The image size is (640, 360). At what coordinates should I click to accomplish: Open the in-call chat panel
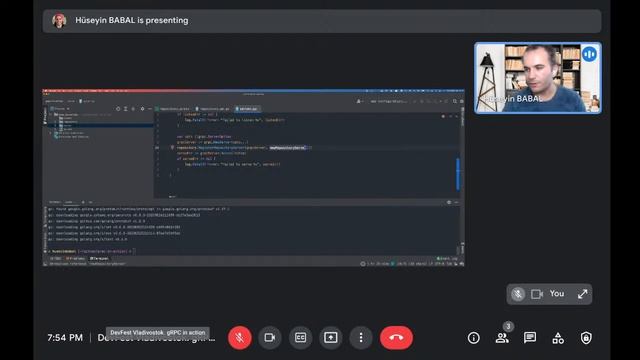click(530, 338)
